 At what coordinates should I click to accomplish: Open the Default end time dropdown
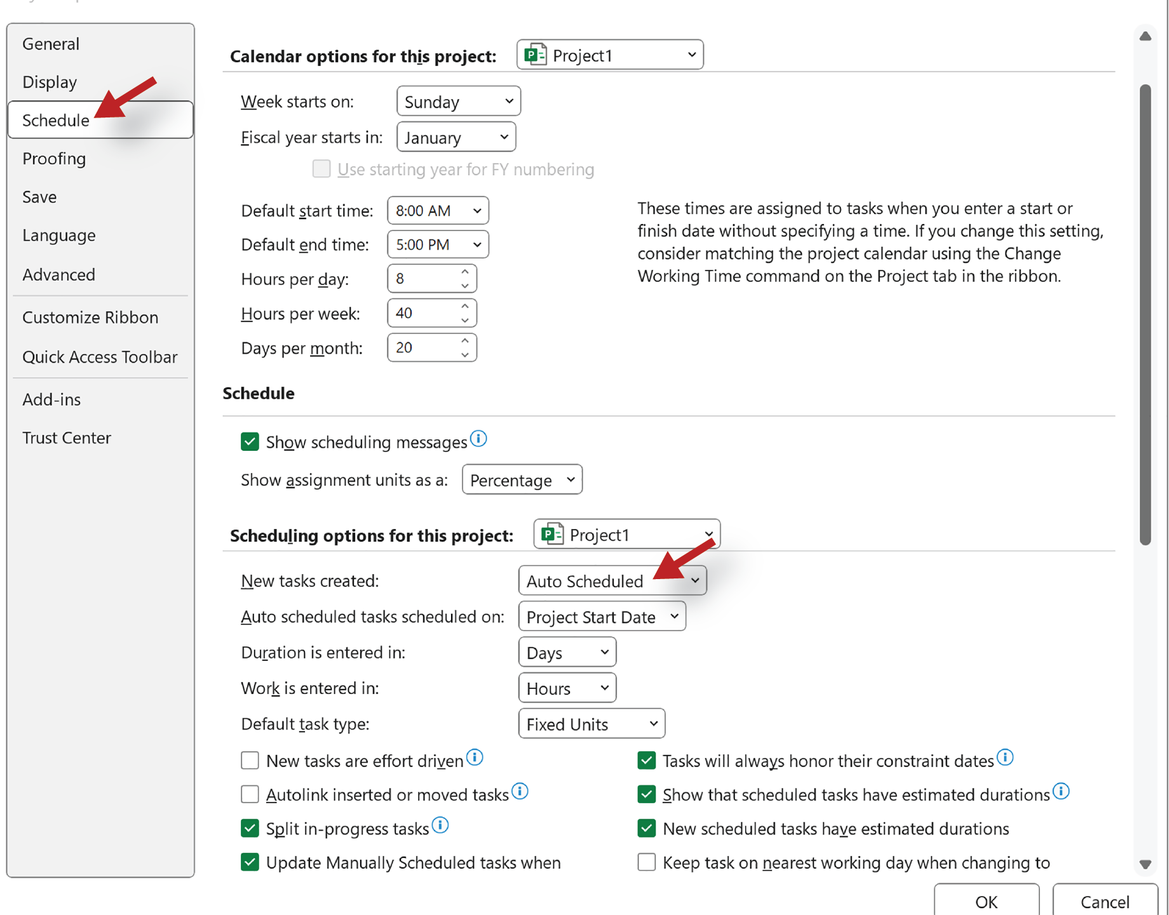(438, 245)
